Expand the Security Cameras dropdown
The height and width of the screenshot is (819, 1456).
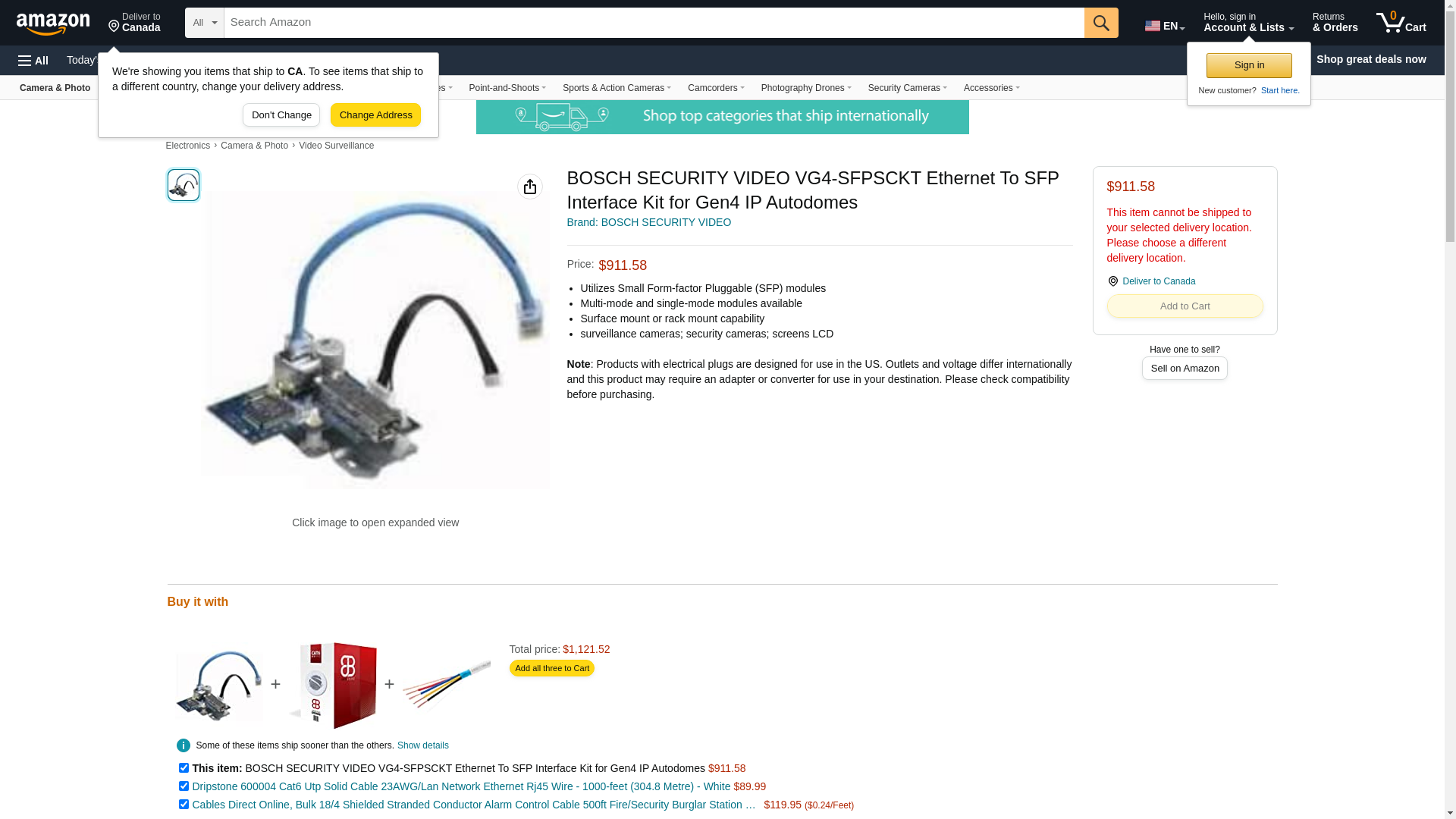click(907, 88)
